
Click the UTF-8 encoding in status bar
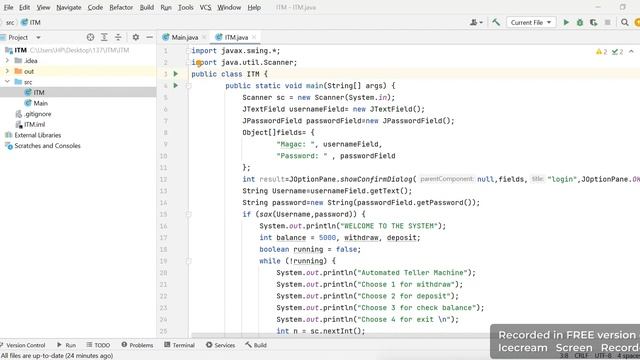(603, 356)
